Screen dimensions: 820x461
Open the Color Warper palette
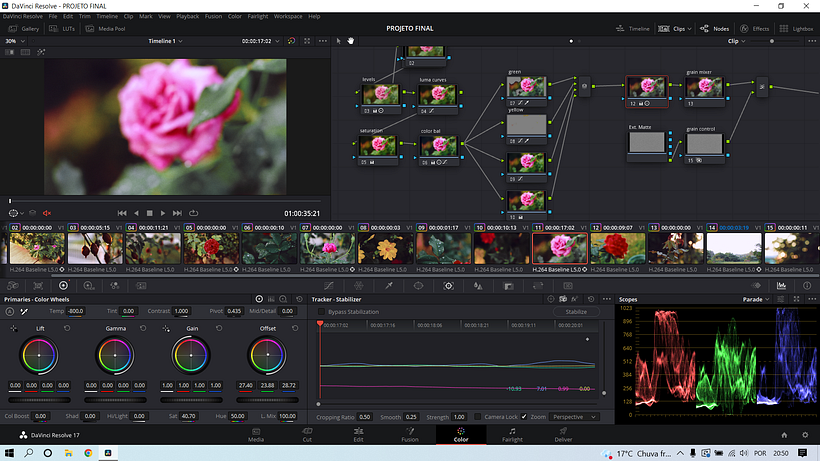[358, 286]
